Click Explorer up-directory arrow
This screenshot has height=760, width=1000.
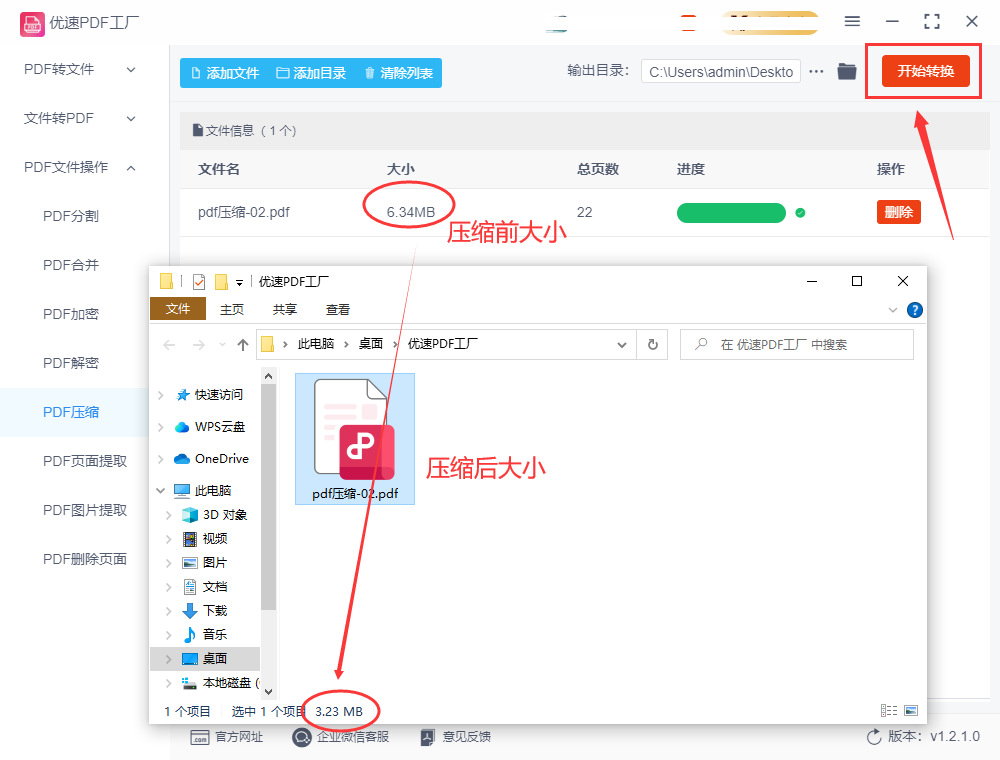242,345
